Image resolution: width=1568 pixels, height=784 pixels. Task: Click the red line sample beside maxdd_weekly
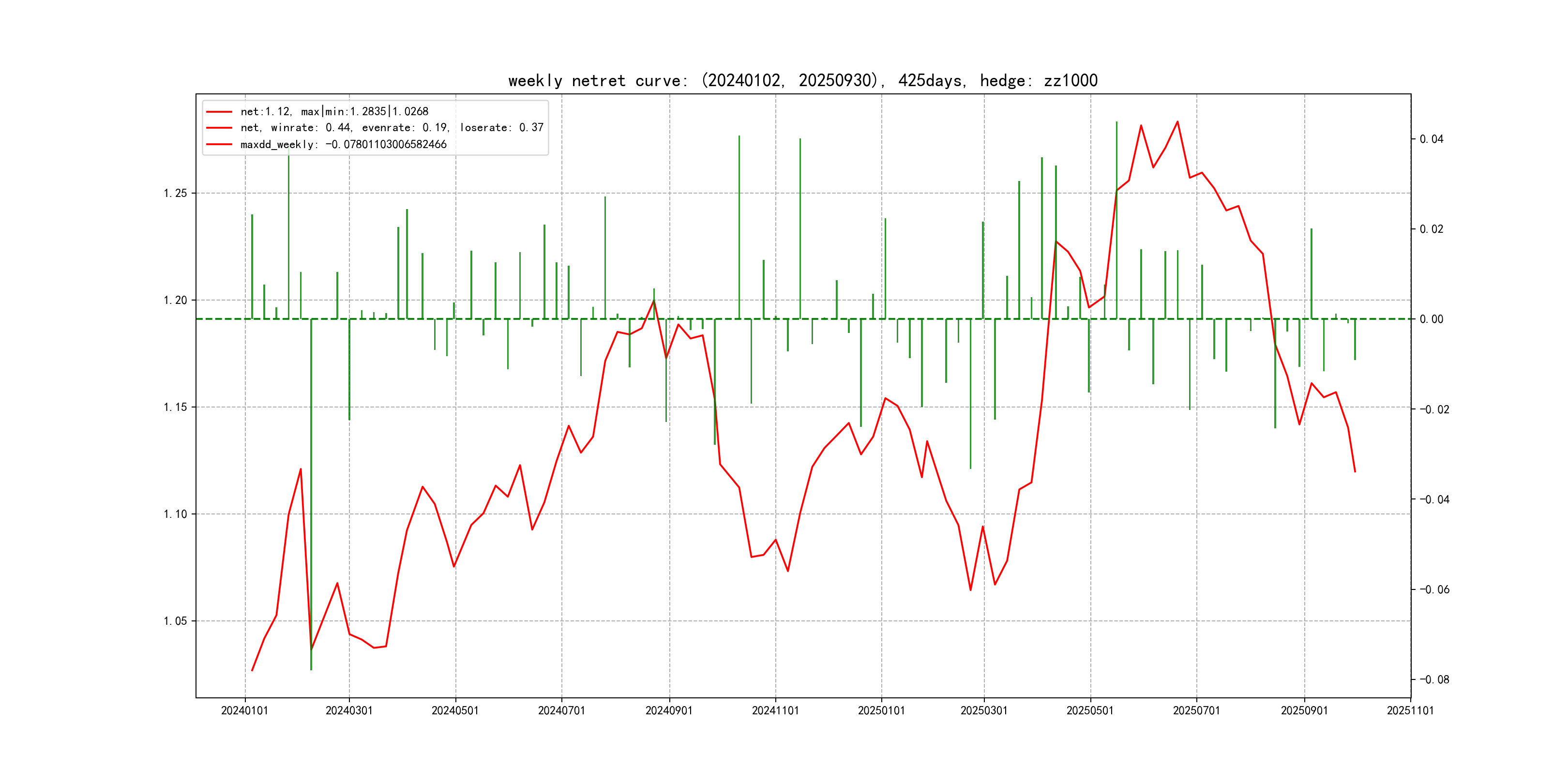click(219, 144)
